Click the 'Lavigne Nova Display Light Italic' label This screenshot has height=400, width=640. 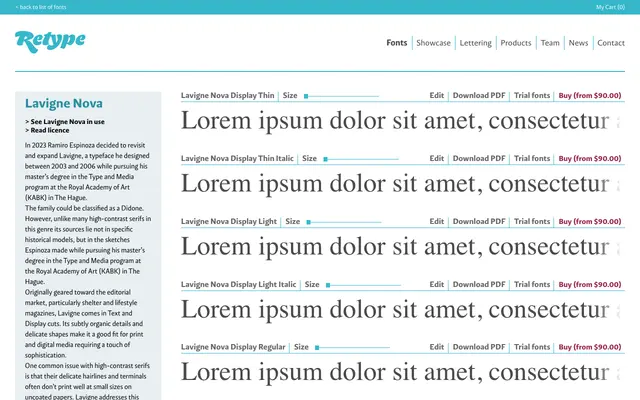pyautogui.click(x=238, y=284)
